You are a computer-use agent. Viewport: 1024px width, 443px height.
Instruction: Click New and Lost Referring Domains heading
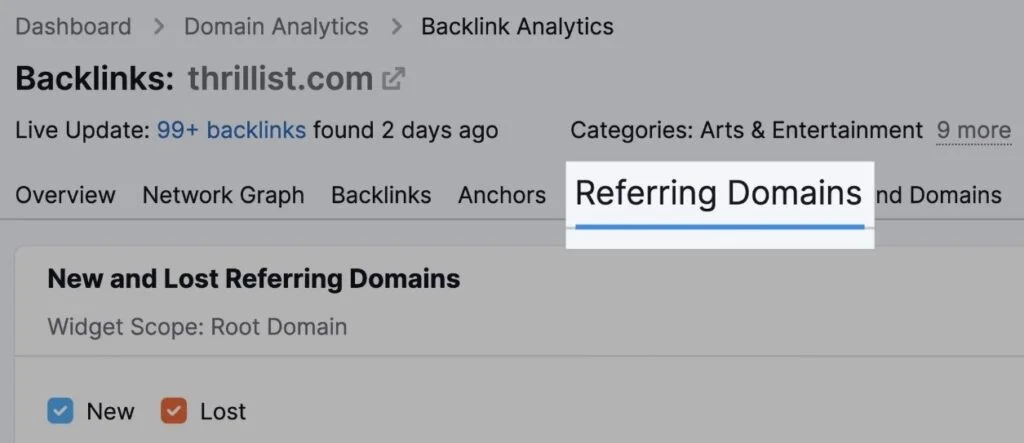(x=253, y=279)
